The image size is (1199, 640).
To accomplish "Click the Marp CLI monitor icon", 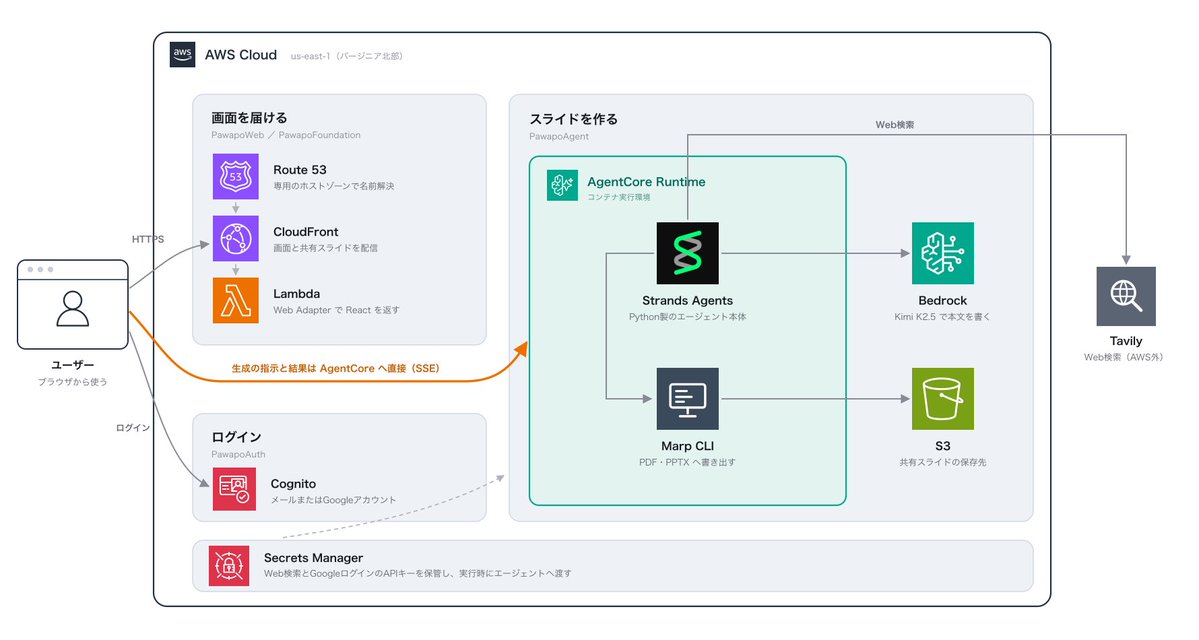I will coord(687,398).
